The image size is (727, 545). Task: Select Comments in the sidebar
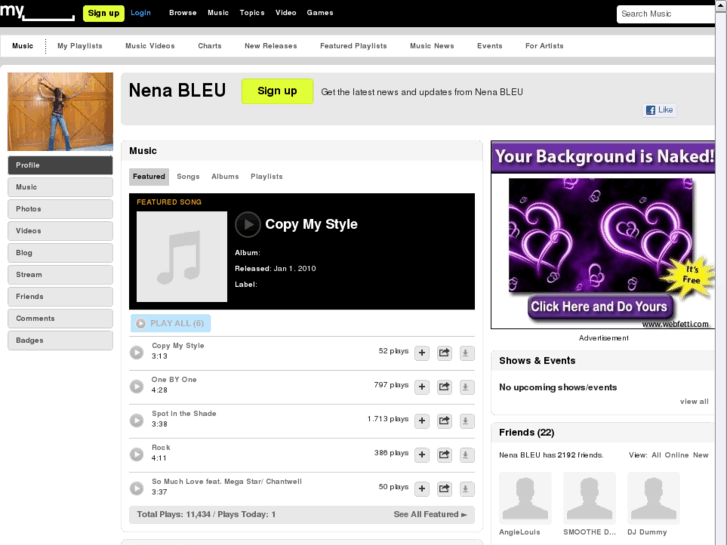(x=60, y=318)
